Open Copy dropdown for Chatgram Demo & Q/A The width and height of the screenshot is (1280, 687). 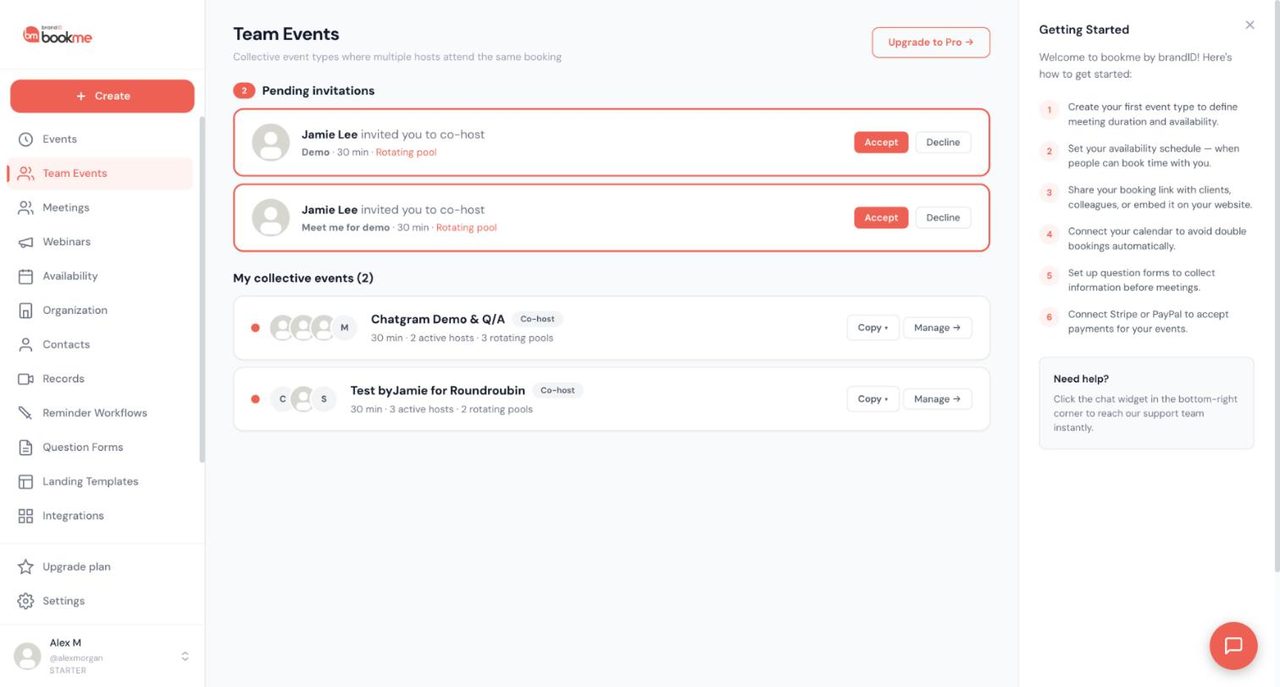tap(872, 328)
